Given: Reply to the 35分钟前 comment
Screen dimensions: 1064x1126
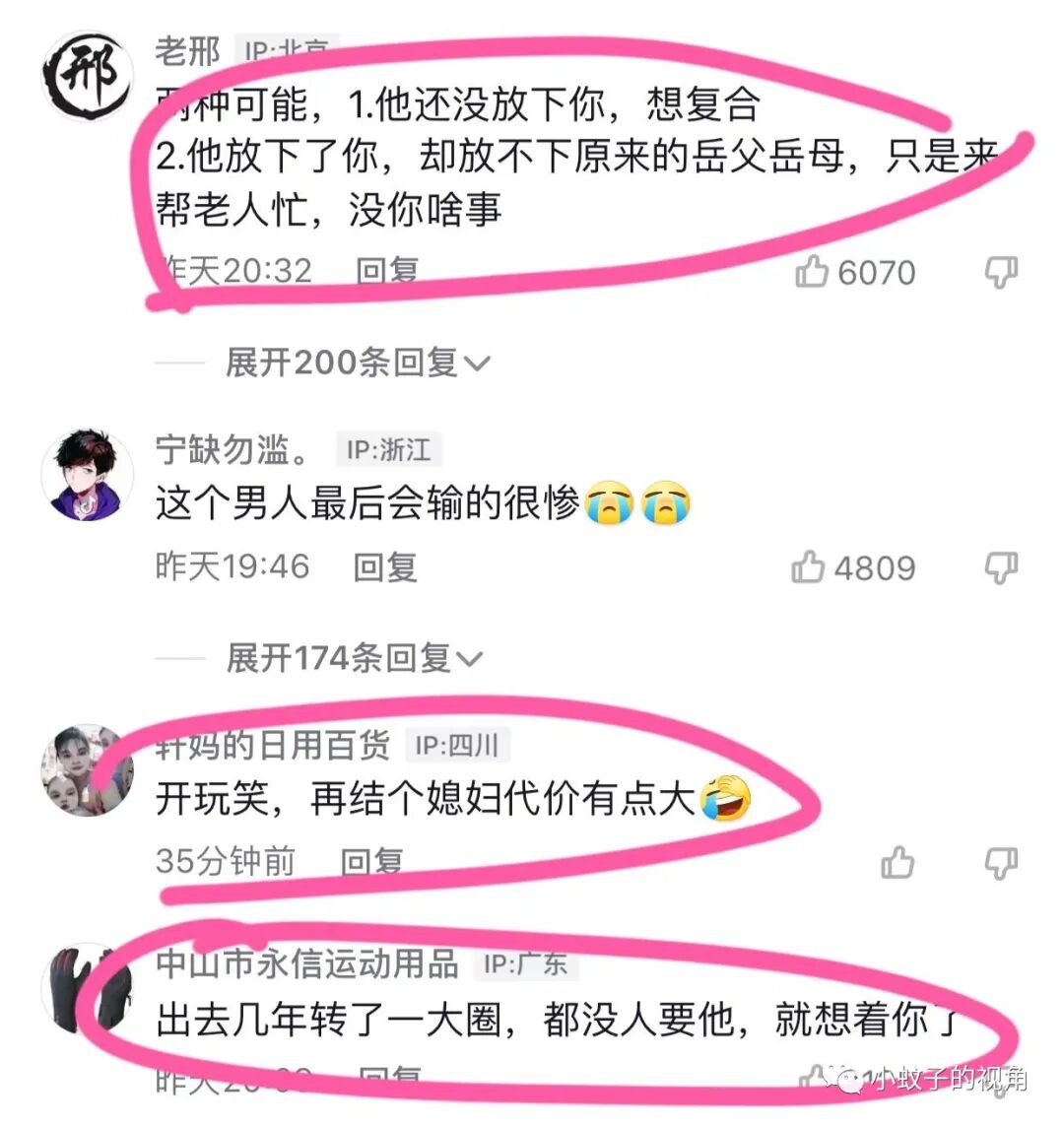Looking at the screenshot, I should pyautogui.click(x=371, y=862).
